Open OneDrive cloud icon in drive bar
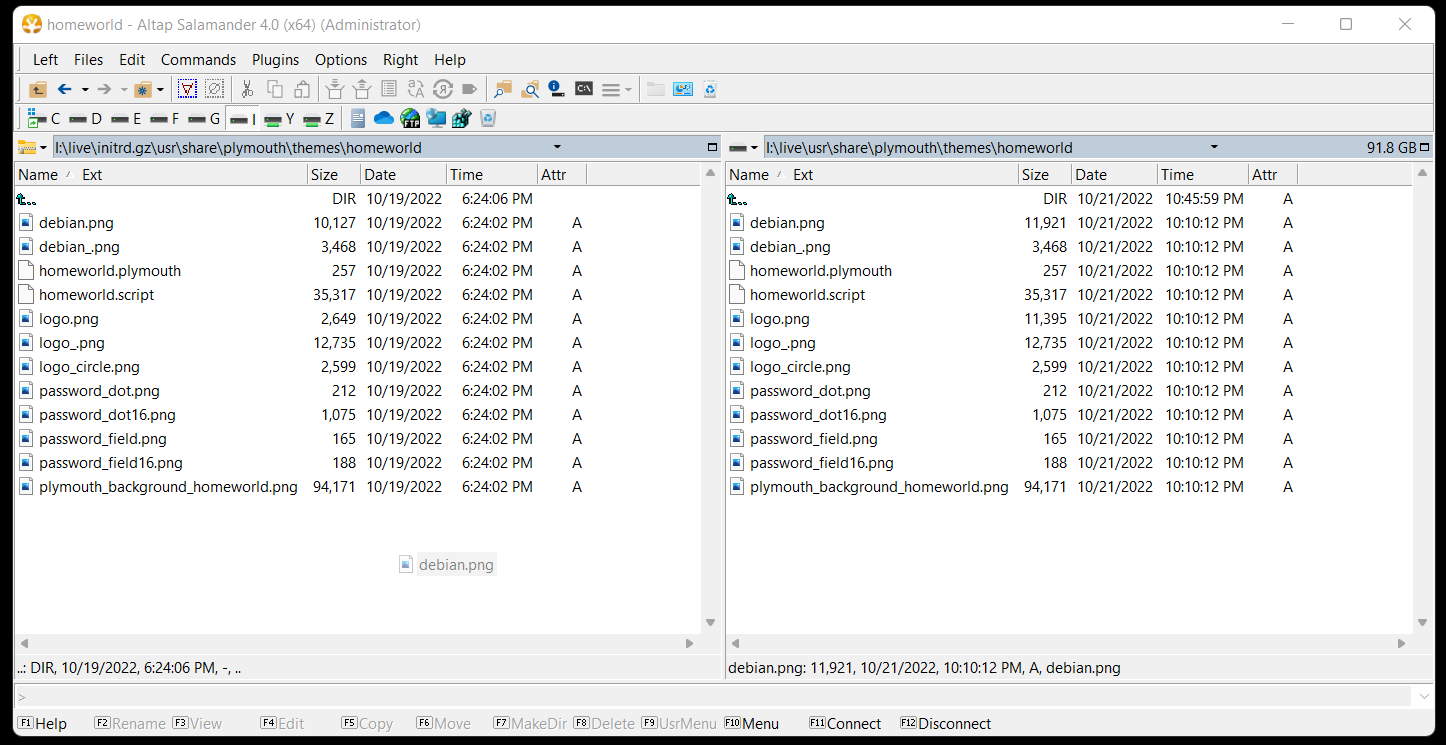The width and height of the screenshot is (1446, 745). pos(384,119)
